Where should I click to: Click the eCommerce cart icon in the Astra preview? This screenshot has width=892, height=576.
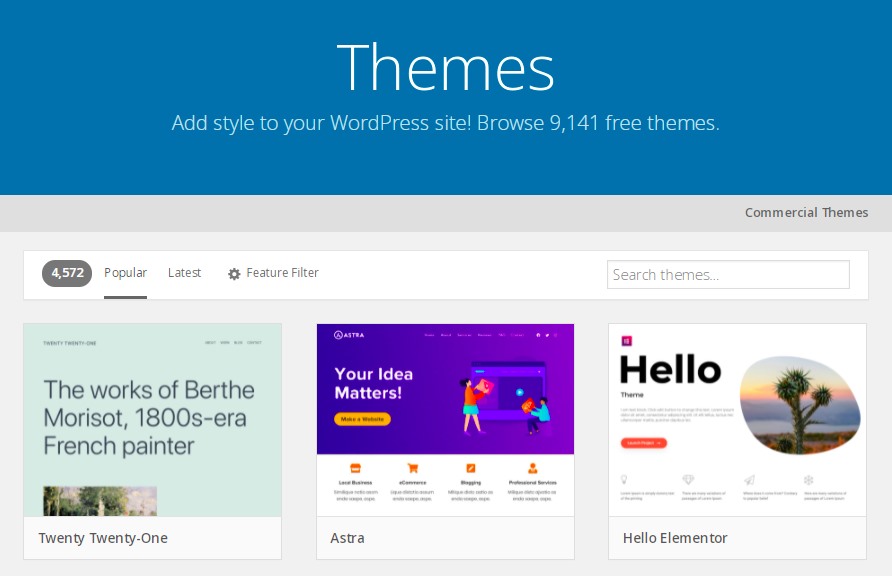[x=413, y=469]
